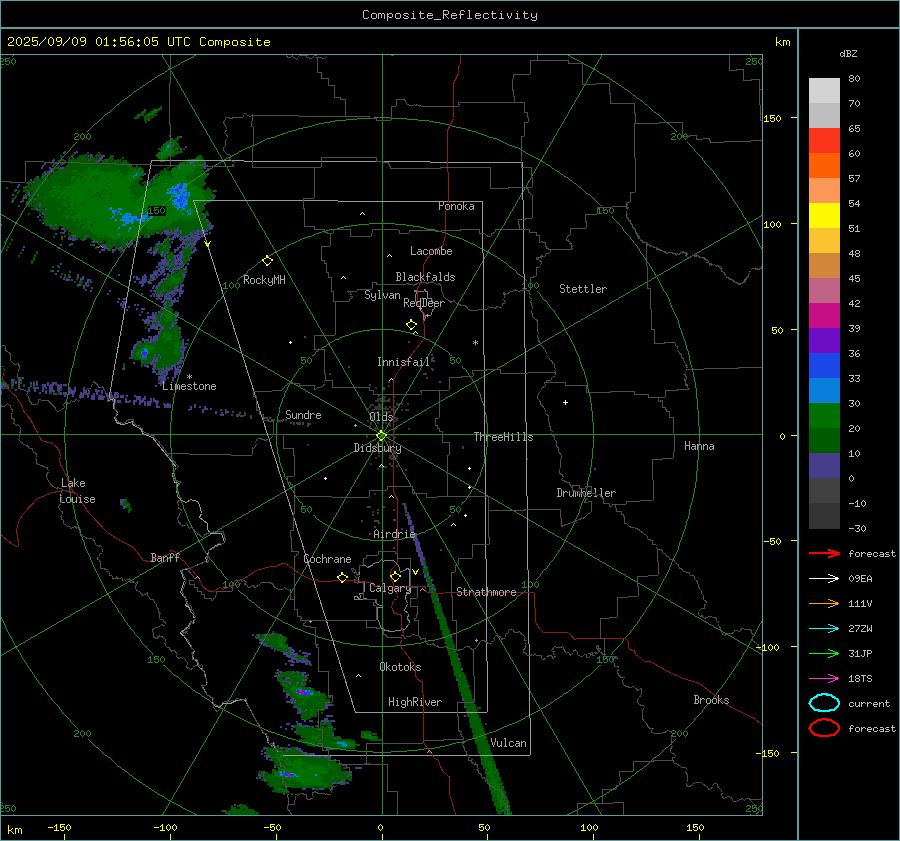Click the light blue 33 dBZ swatch

(x=824, y=391)
